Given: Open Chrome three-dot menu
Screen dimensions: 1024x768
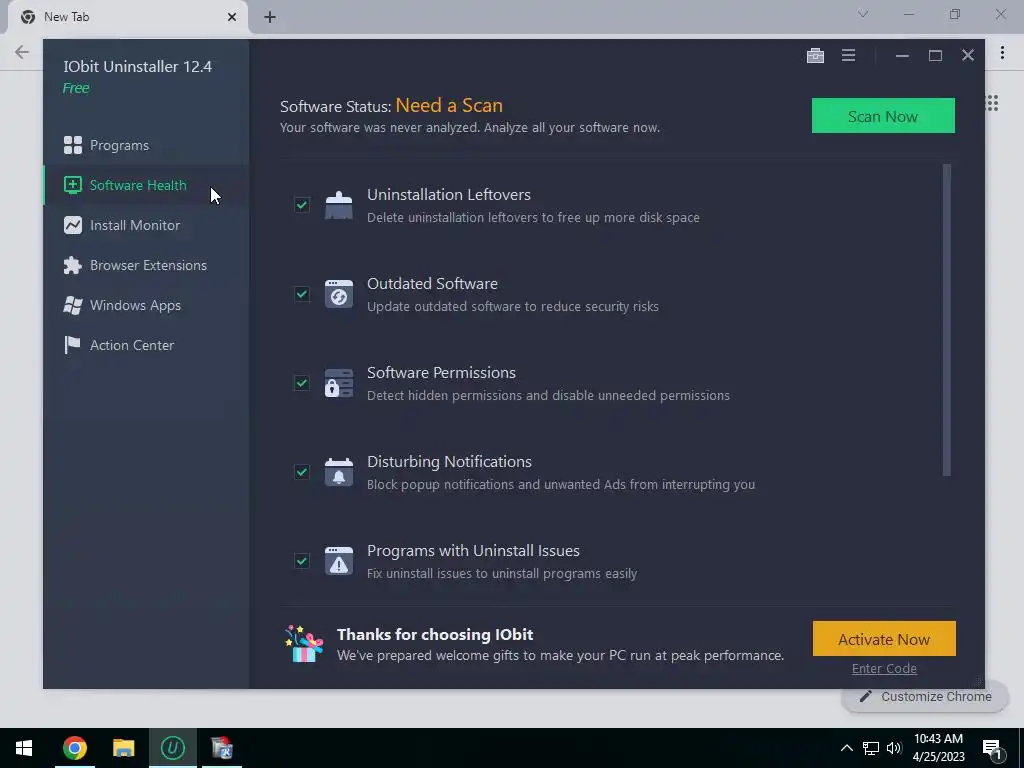Looking at the screenshot, I should (1002, 52).
